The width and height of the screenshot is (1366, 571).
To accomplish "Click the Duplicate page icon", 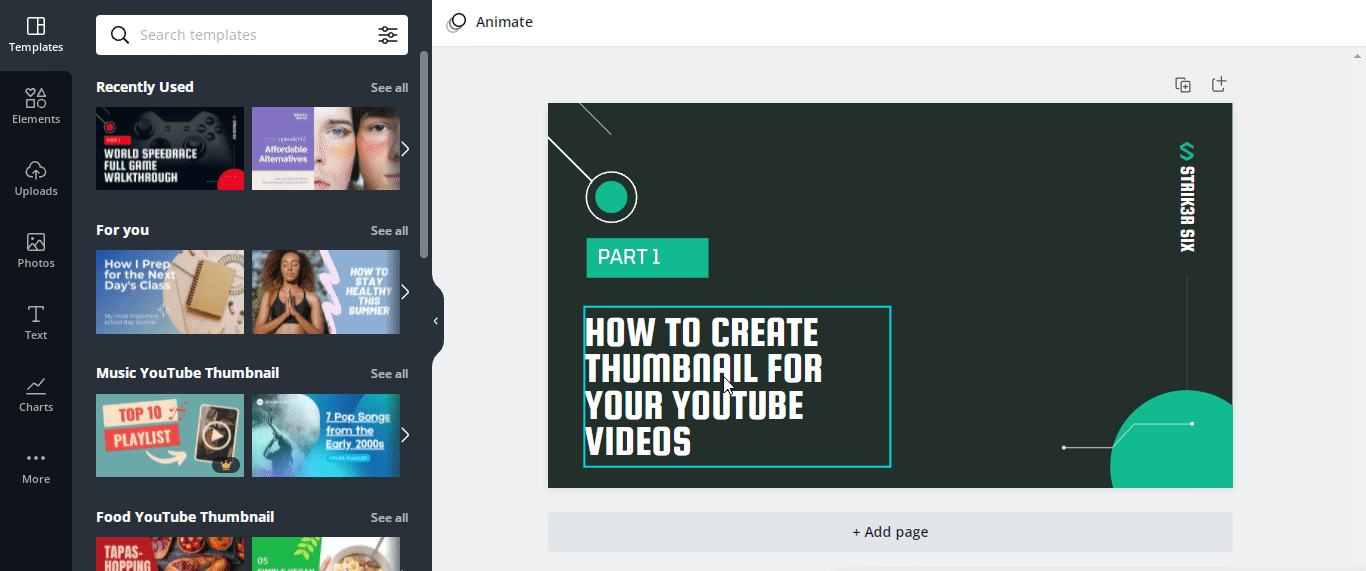I will 1183,85.
